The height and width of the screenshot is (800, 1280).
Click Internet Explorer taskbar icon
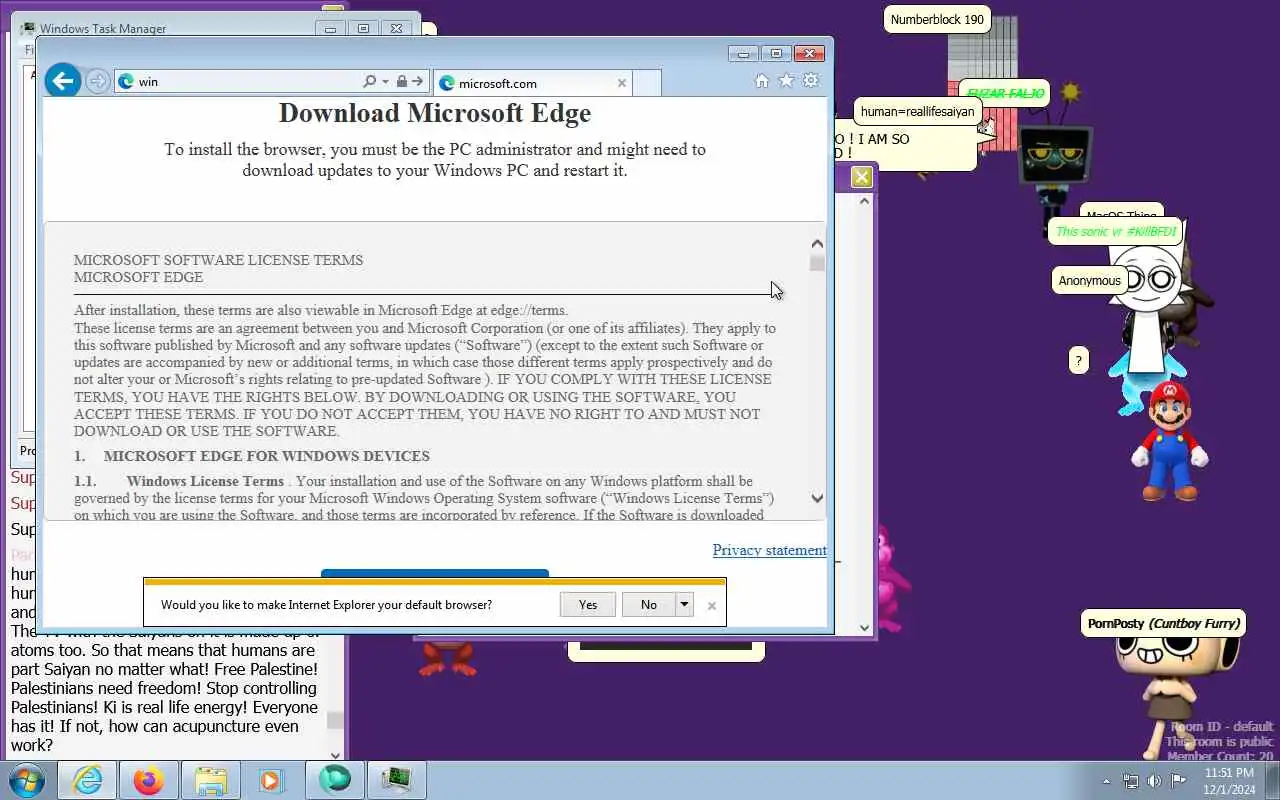click(x=87, y=780)
